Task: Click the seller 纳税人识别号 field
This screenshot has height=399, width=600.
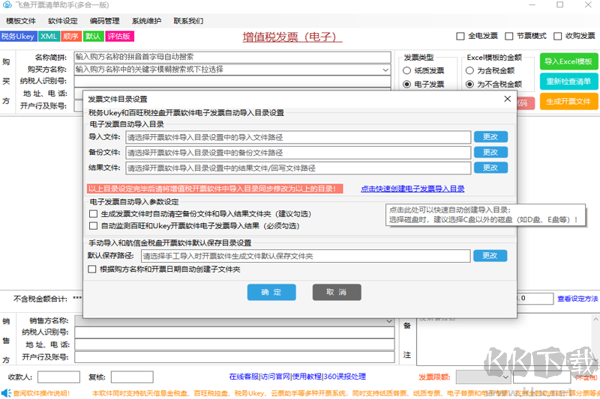Action: point(234,332)
